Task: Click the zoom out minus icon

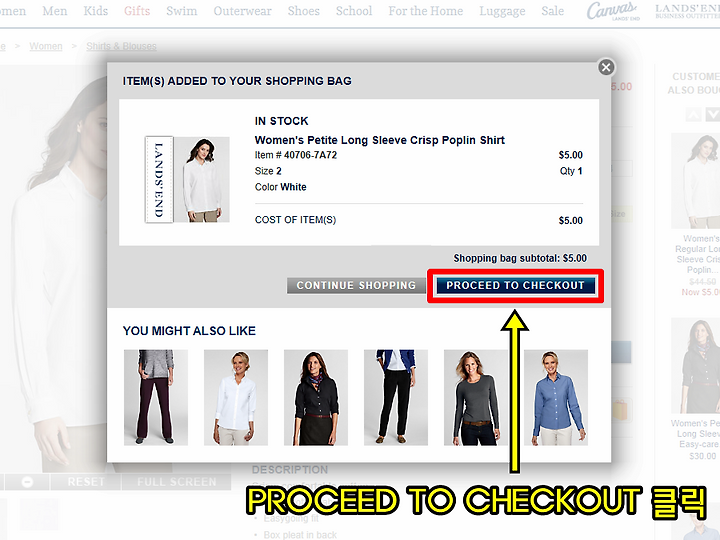Action: (27, 482)
